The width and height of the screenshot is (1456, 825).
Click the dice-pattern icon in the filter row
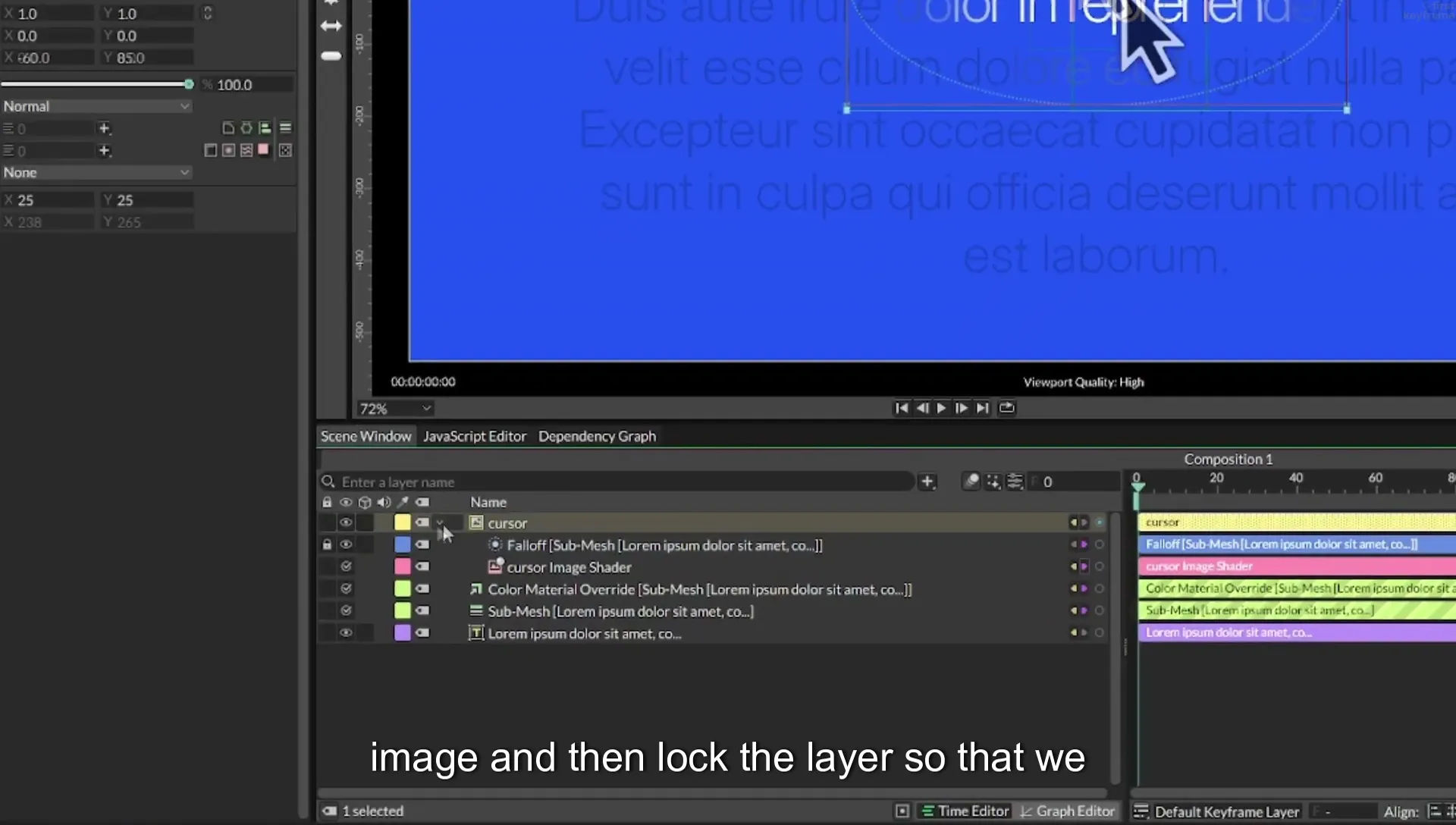point(285,151)
